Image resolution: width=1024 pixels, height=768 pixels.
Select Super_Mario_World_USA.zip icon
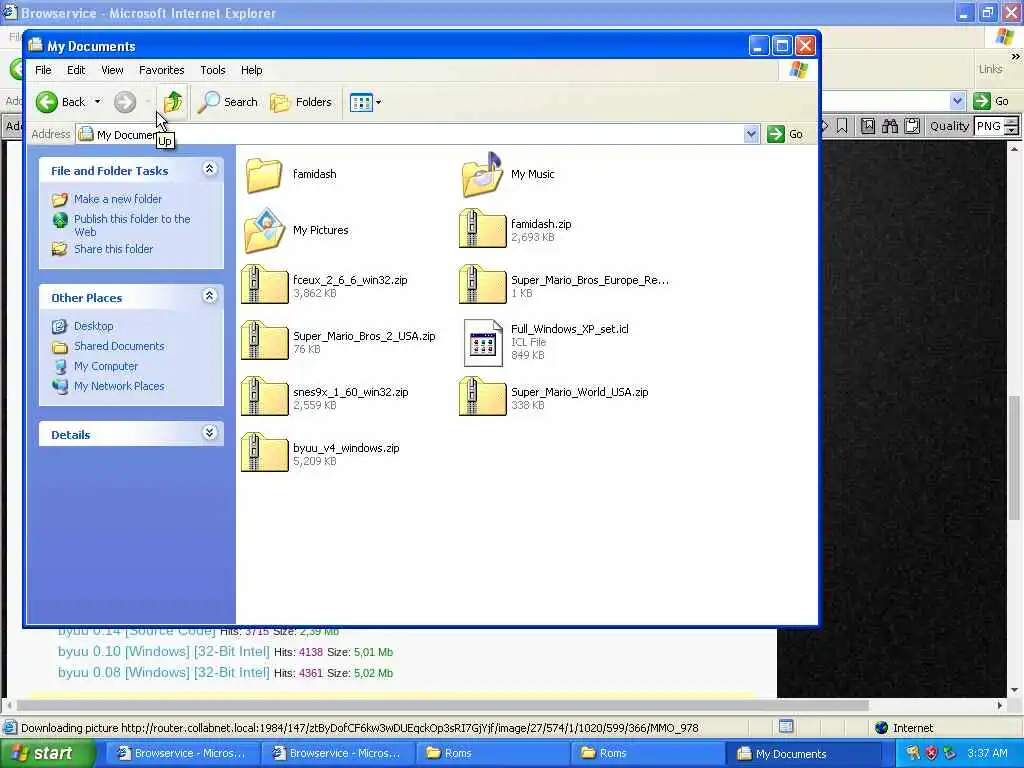pyautogui.click(x=482, y=398)
